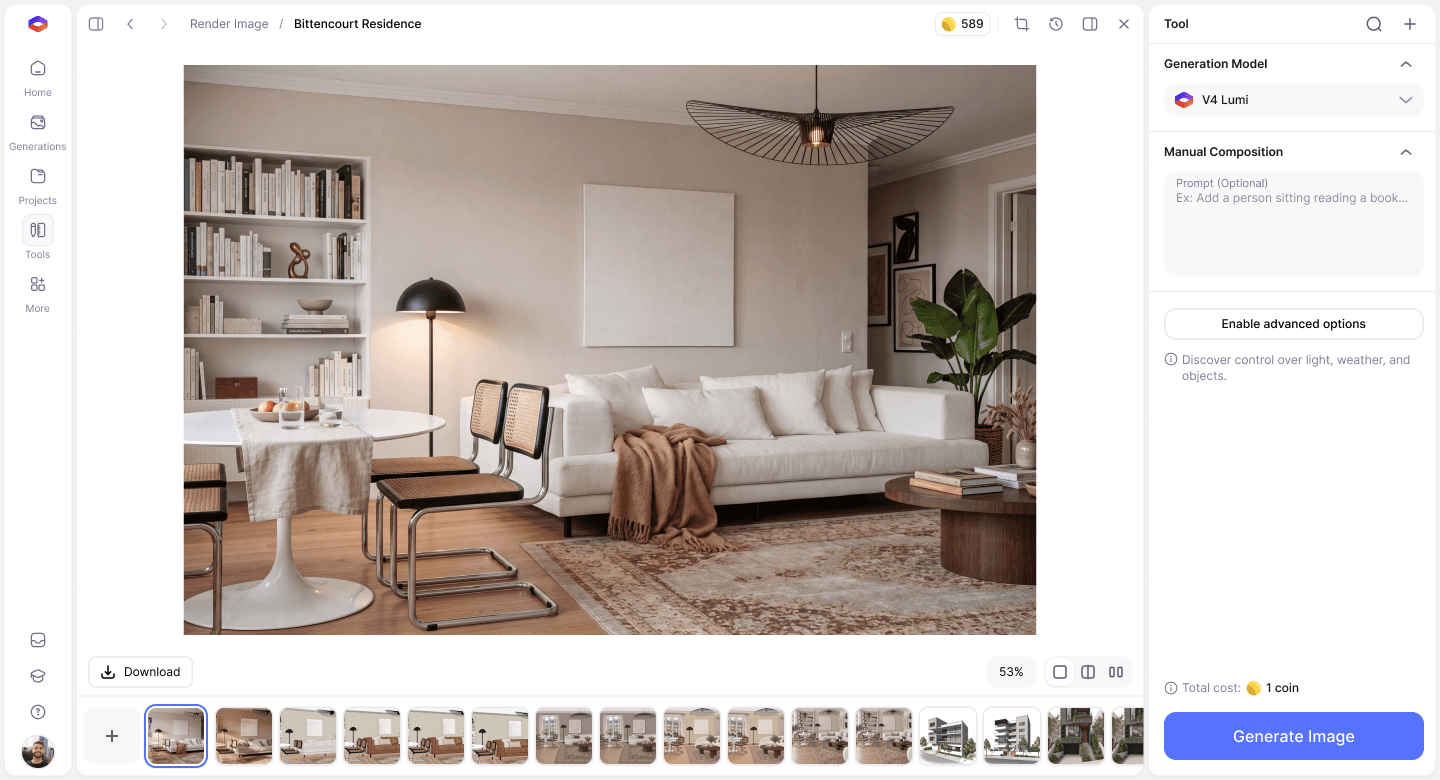Select the second thumbnail with brown sofa
The image size is (1440, 780).
tap(244, 736)
